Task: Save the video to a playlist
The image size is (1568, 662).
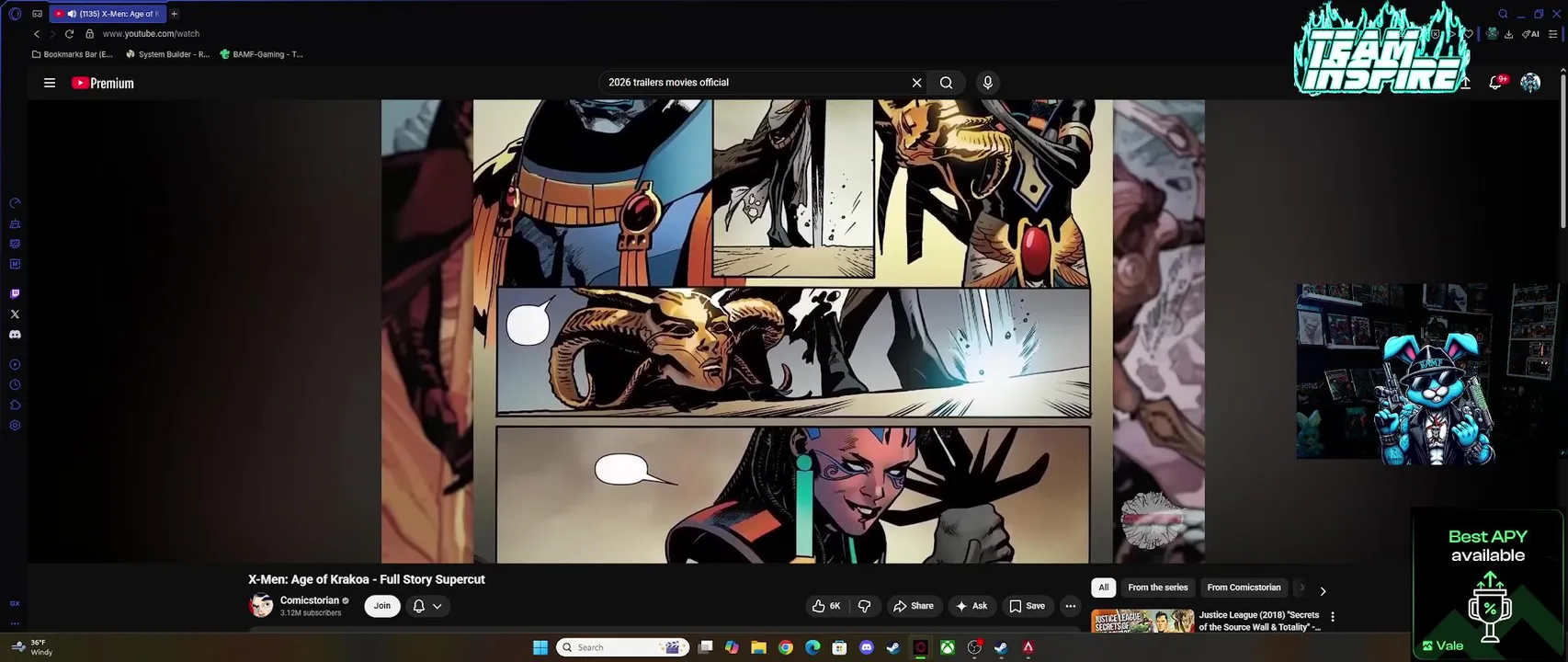Action: pos(1028,606)
